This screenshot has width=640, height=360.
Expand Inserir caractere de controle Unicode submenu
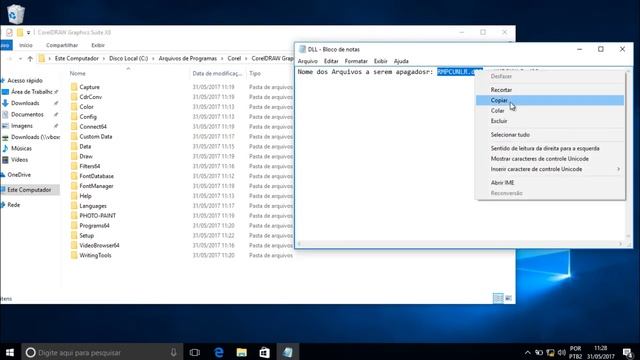tap(550, 169)
